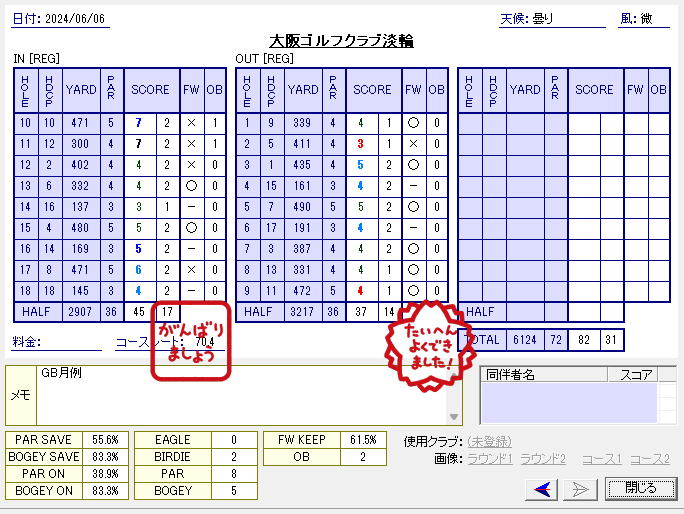Open the コース1 image link
Screen dimensions: 684x514
602,459
